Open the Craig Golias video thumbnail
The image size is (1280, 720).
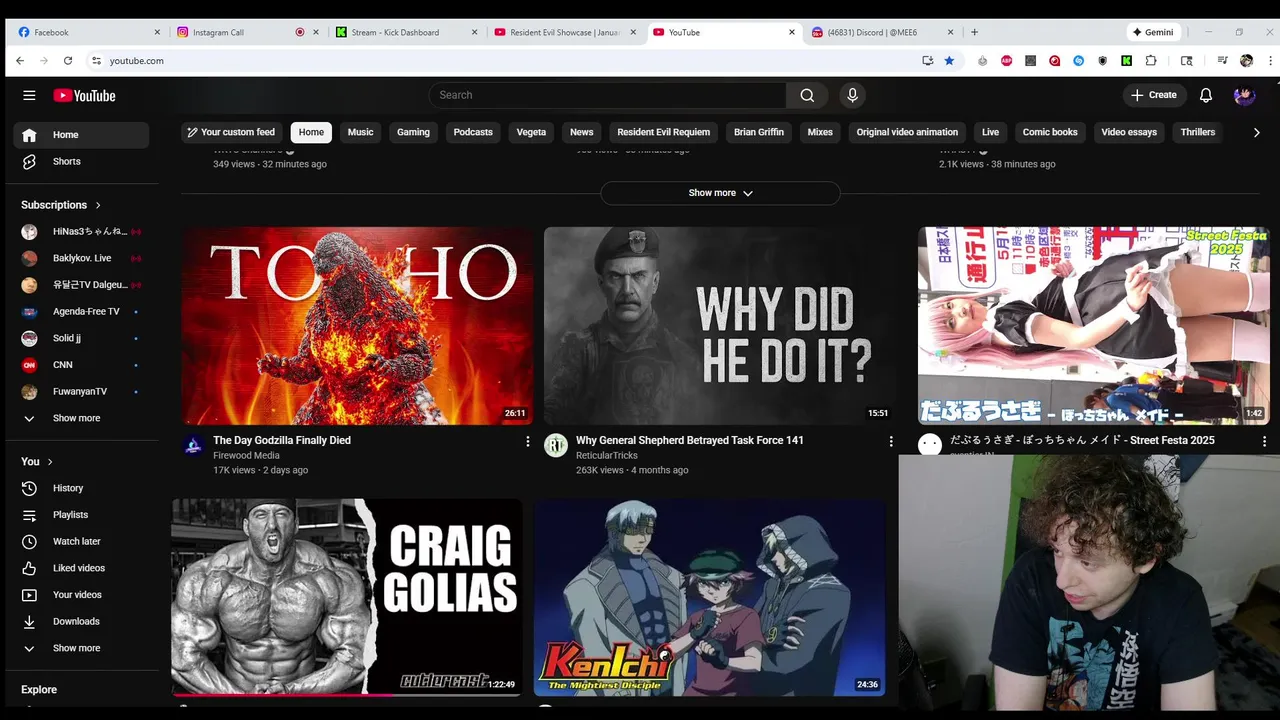(x=347, y=597)
